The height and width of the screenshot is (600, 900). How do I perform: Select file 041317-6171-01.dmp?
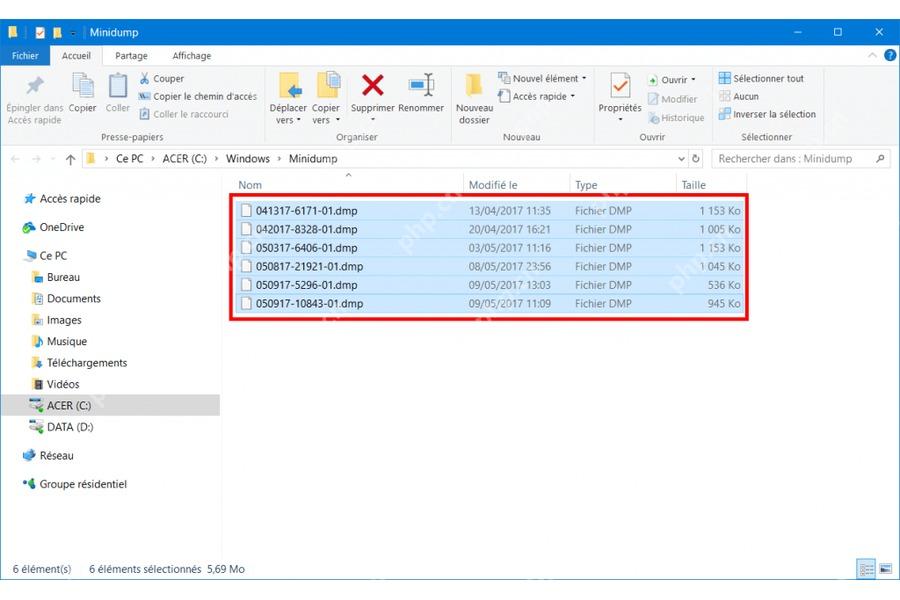[490, 211]
